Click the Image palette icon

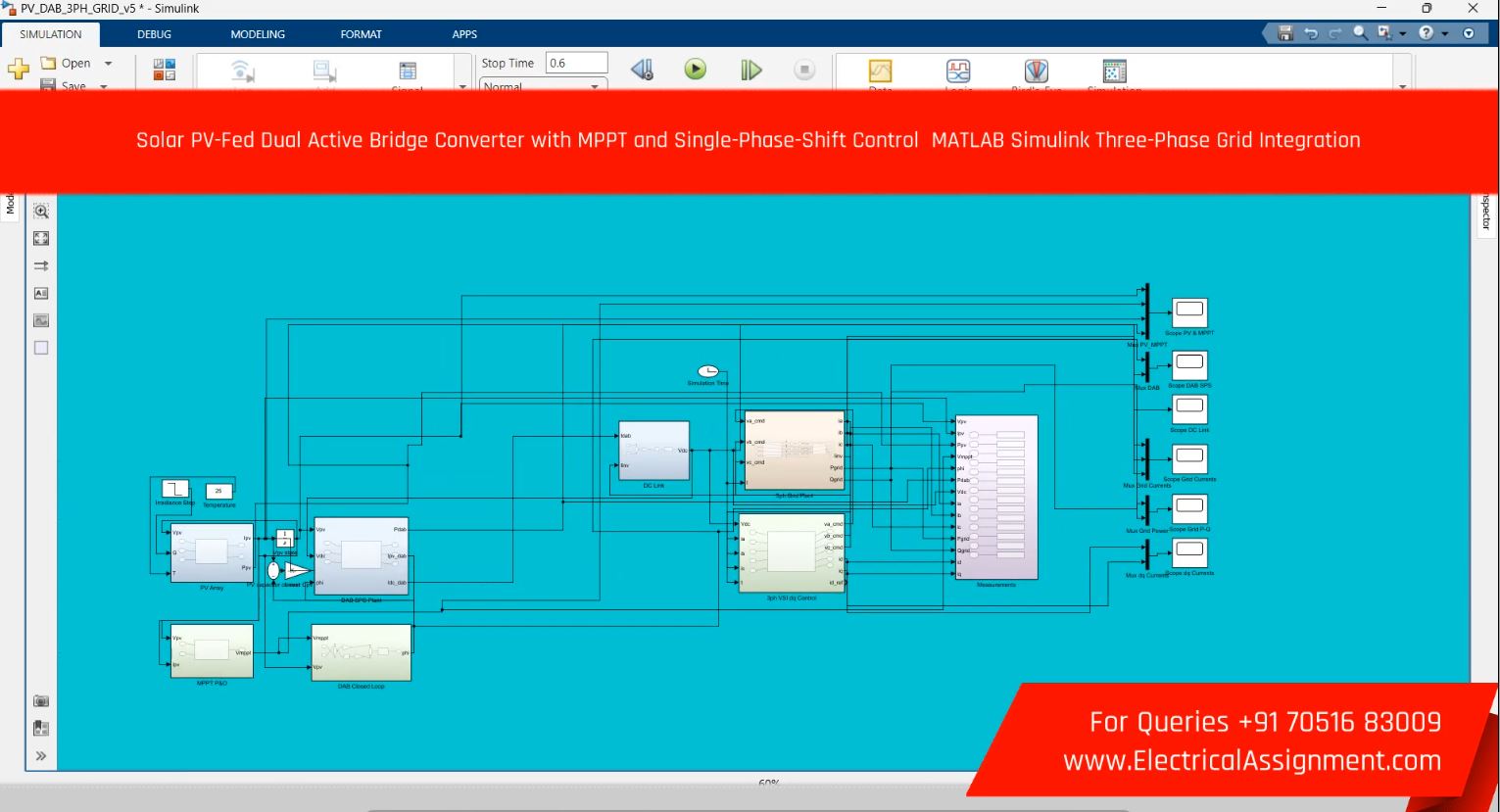coord(41,320)
